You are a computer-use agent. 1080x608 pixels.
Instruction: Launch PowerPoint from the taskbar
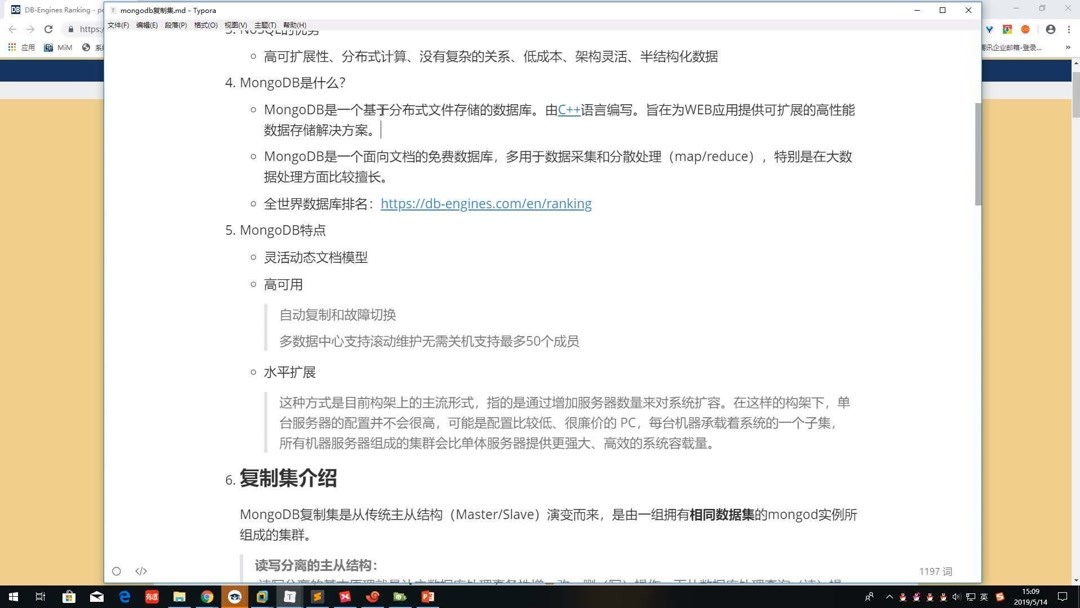pos(429,596)
